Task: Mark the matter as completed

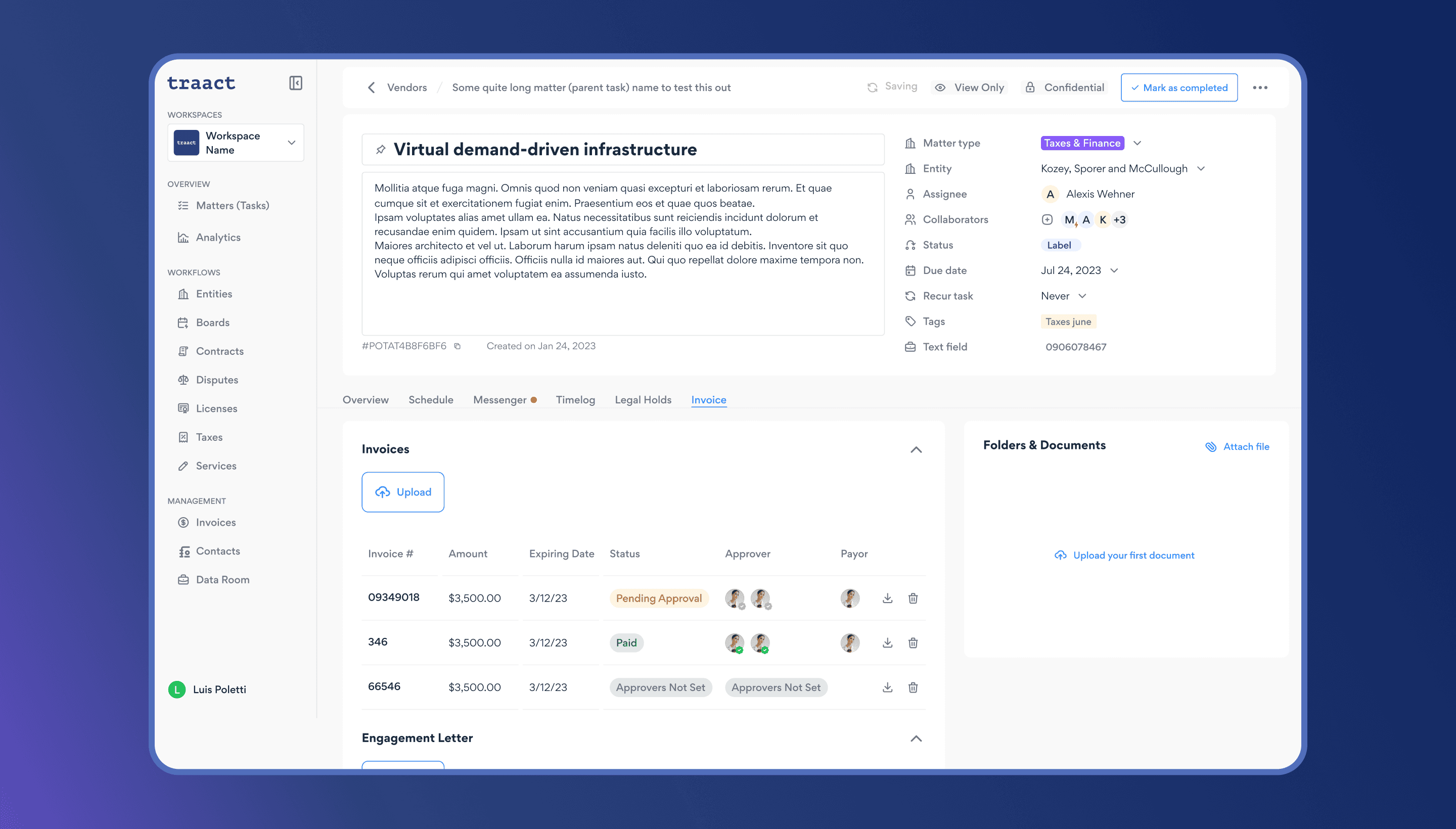Action: 1178,87
